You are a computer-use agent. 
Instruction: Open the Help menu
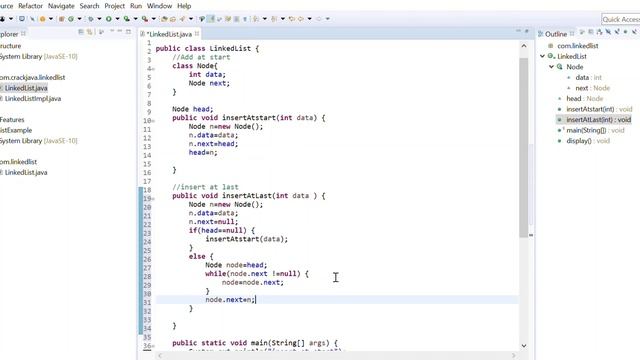(x=184, y=6)
